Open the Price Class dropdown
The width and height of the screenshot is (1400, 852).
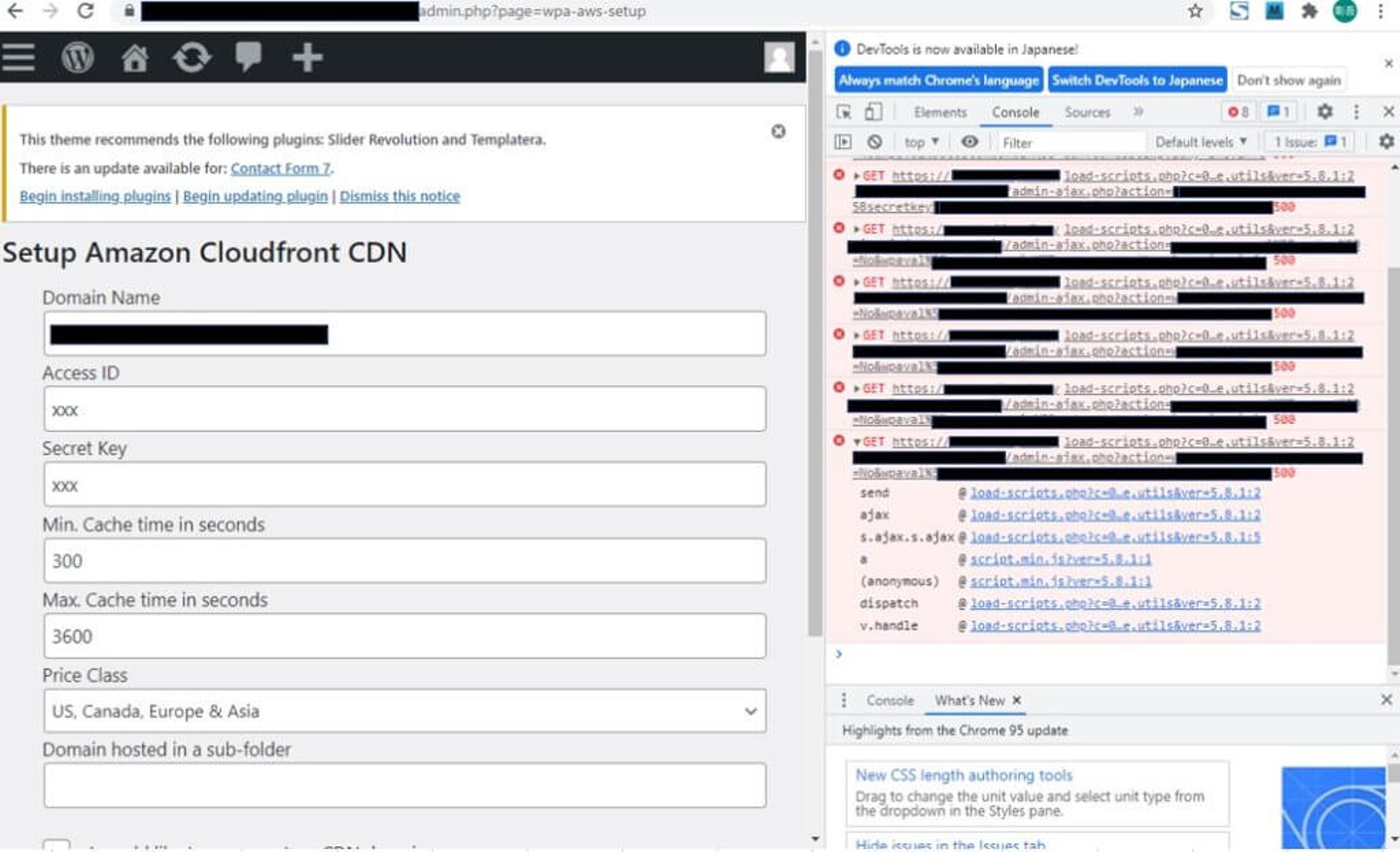pos(404,711)
